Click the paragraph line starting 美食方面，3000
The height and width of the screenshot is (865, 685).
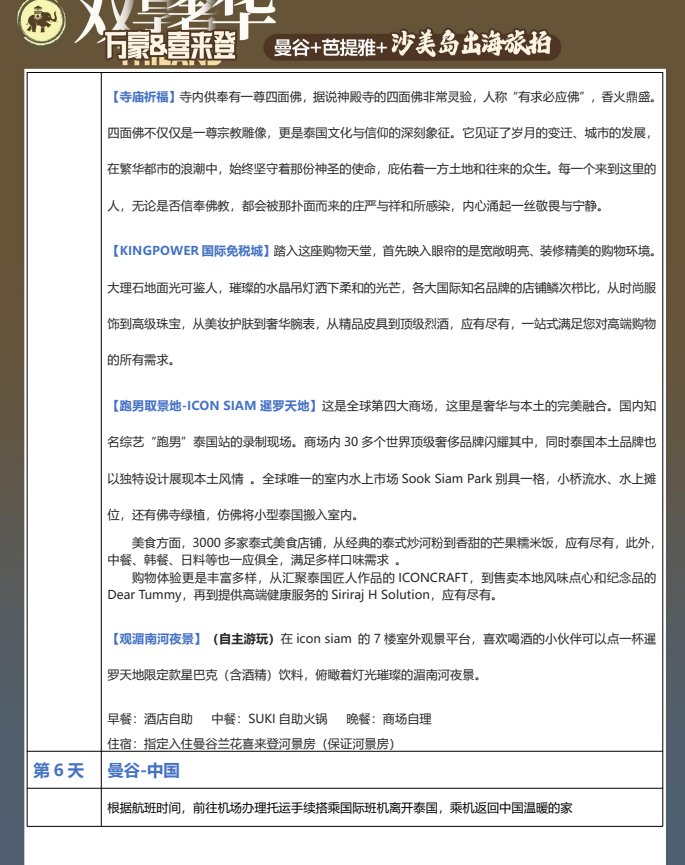(x=393, y=543)
